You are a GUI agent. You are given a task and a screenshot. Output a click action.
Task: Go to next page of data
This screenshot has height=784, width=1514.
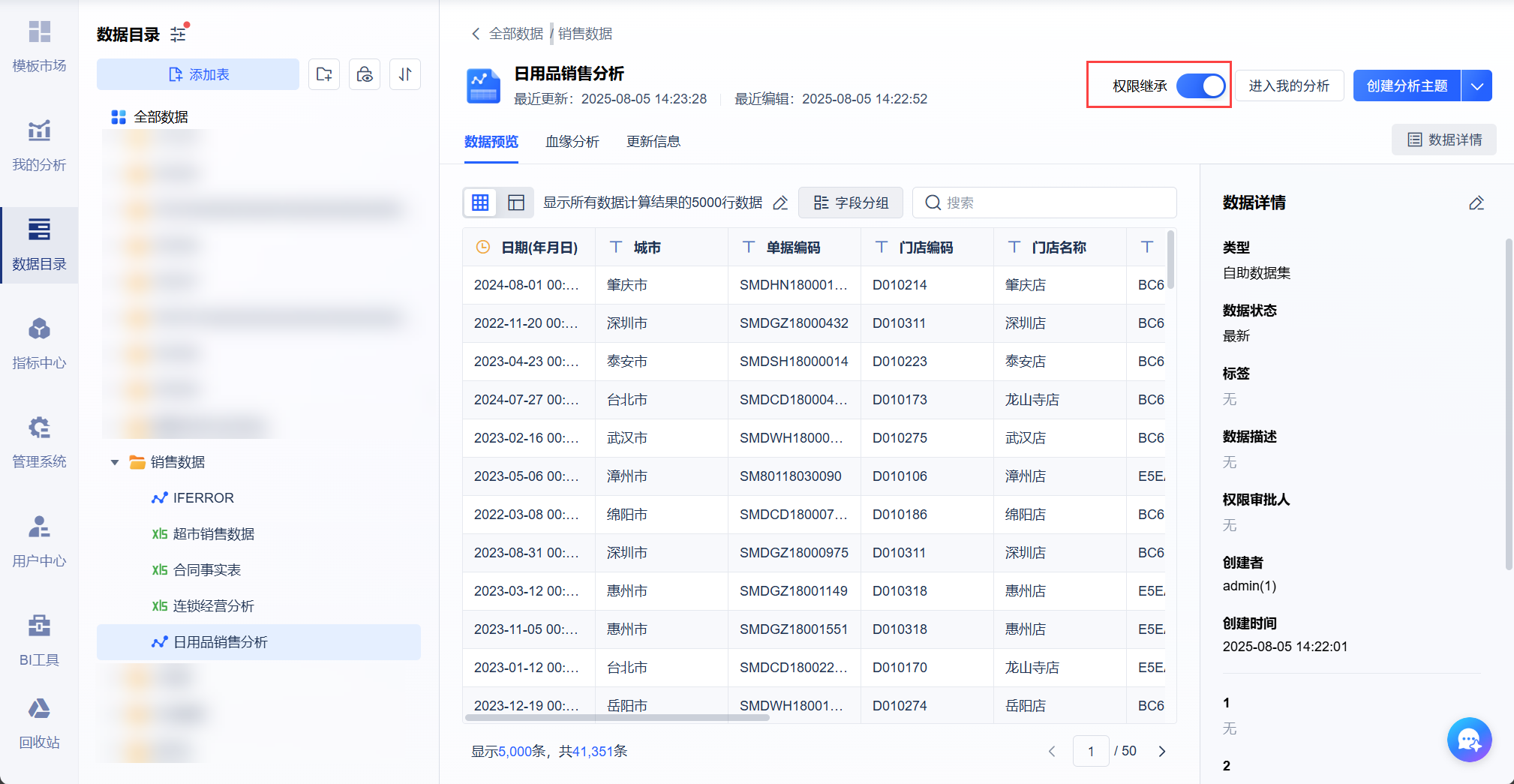click(1161, 751)
